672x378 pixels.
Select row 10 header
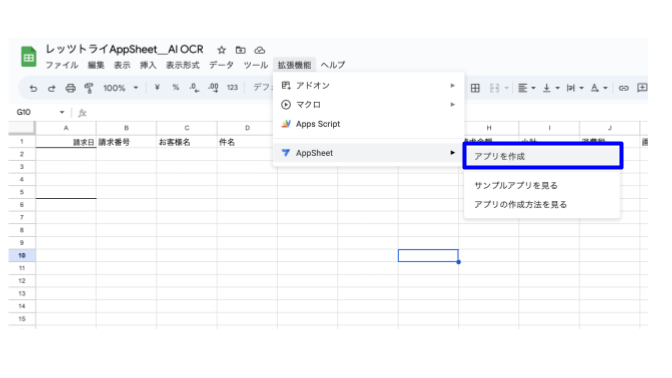click(x=22, y=255)
